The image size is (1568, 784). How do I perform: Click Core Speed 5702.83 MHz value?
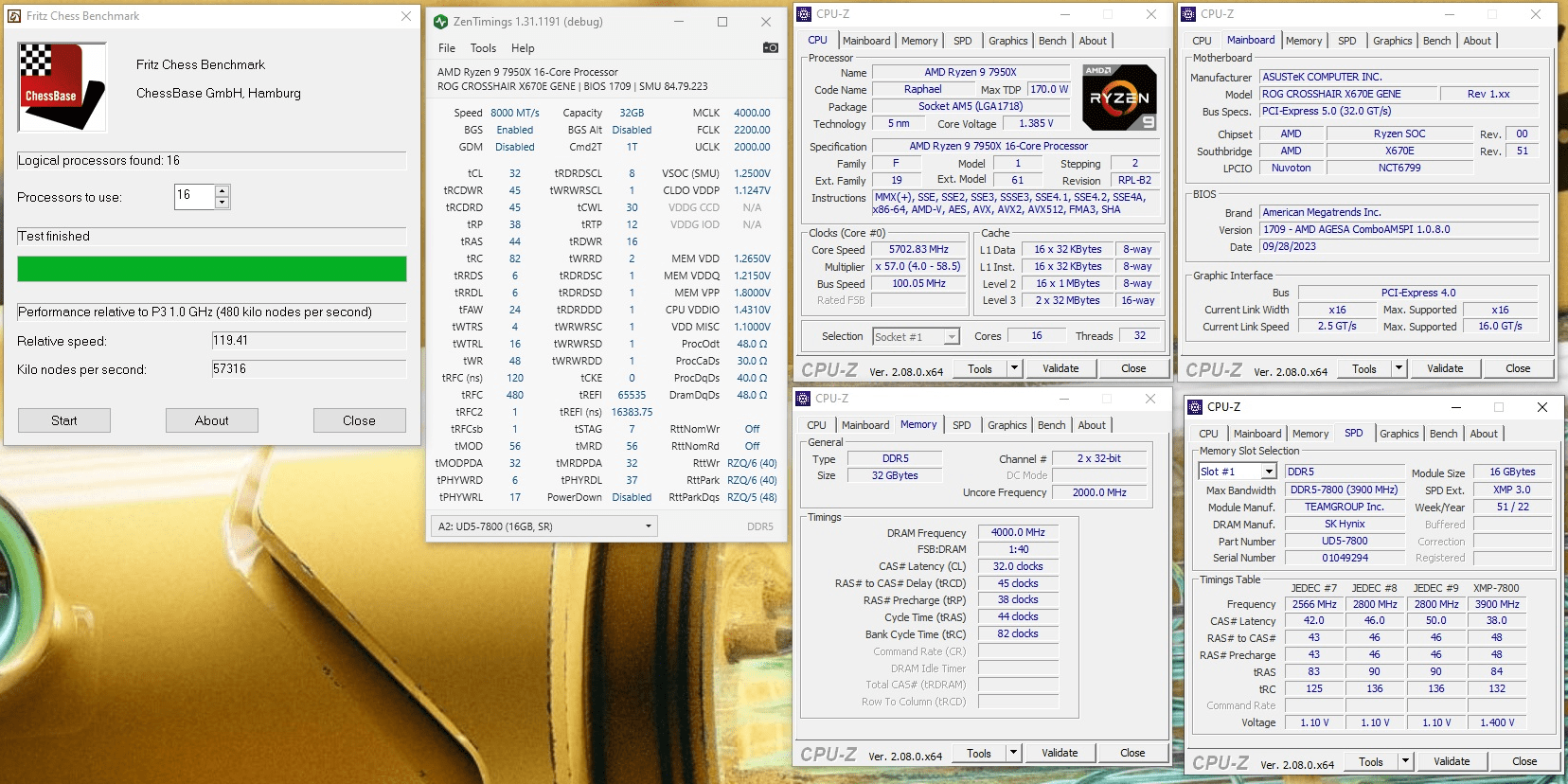click(918, 250)
